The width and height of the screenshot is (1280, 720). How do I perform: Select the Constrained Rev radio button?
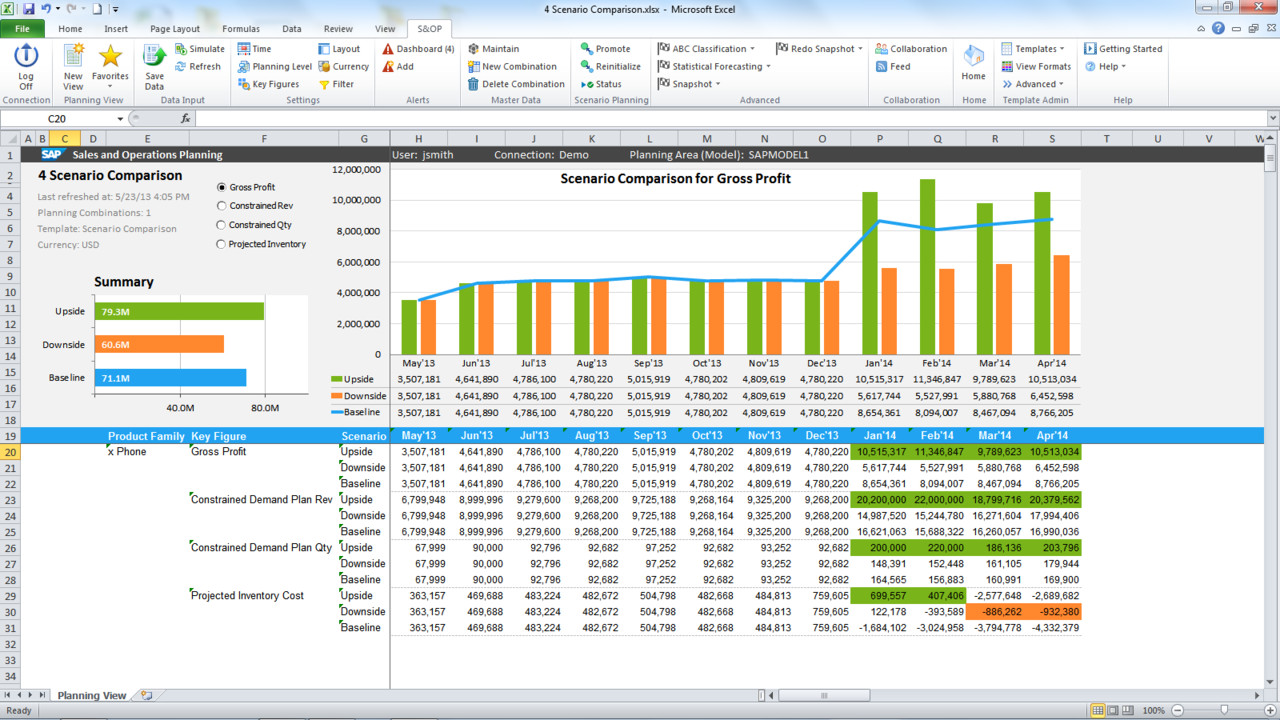pyautogui.click(x=221, y=206)
